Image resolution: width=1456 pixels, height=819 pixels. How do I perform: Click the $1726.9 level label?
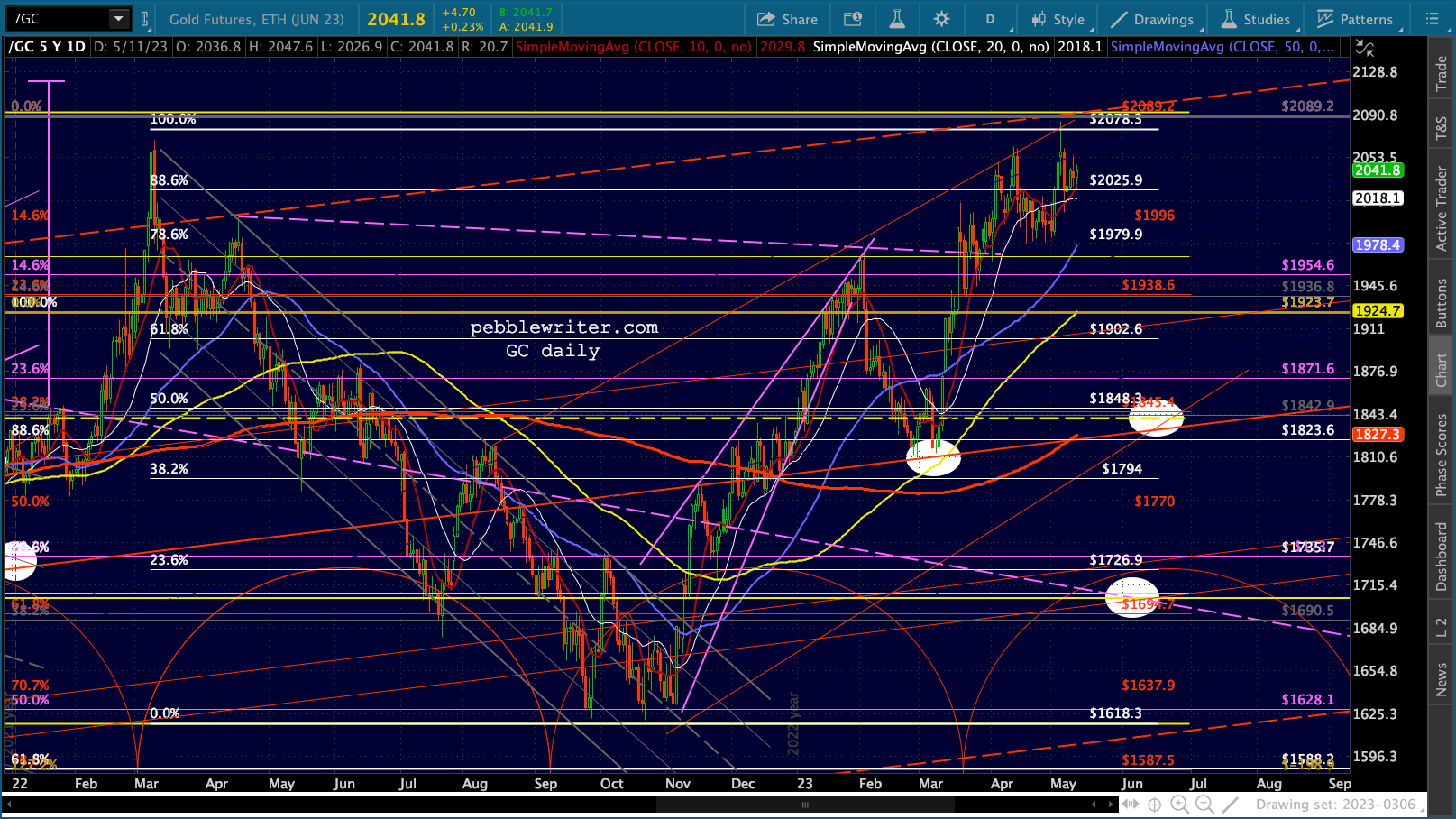click(1116, 560)
